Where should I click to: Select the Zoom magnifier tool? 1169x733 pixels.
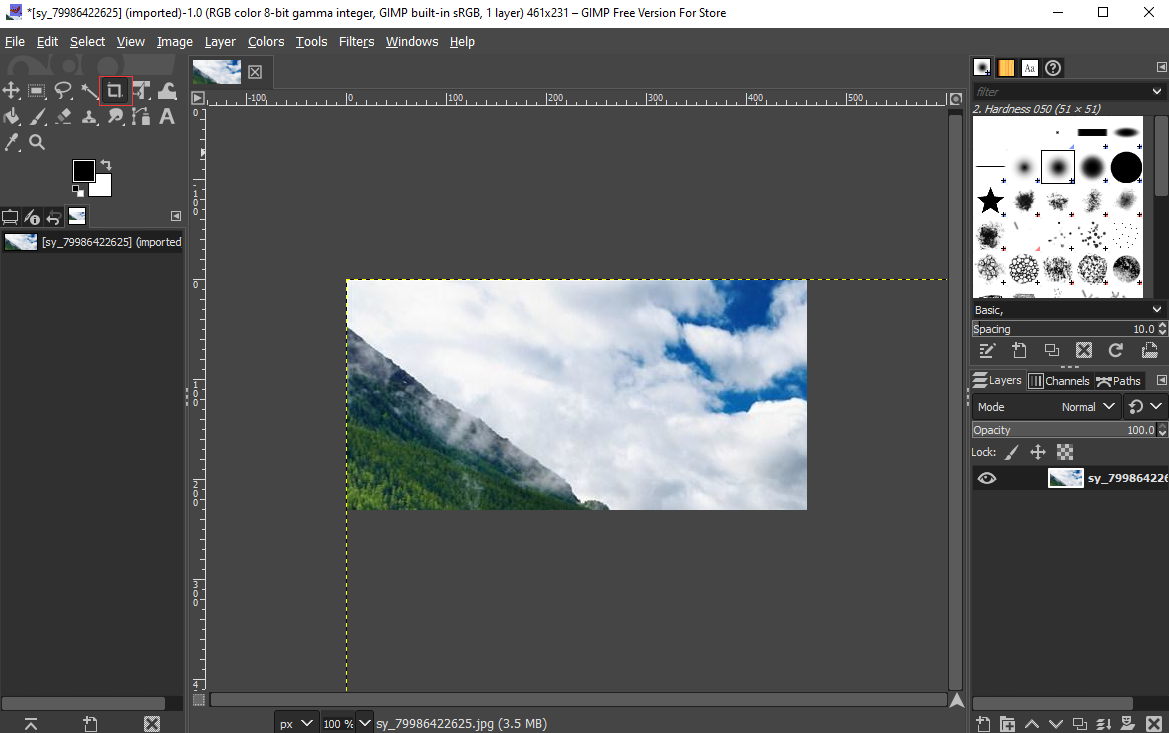(x=37, y=143)
